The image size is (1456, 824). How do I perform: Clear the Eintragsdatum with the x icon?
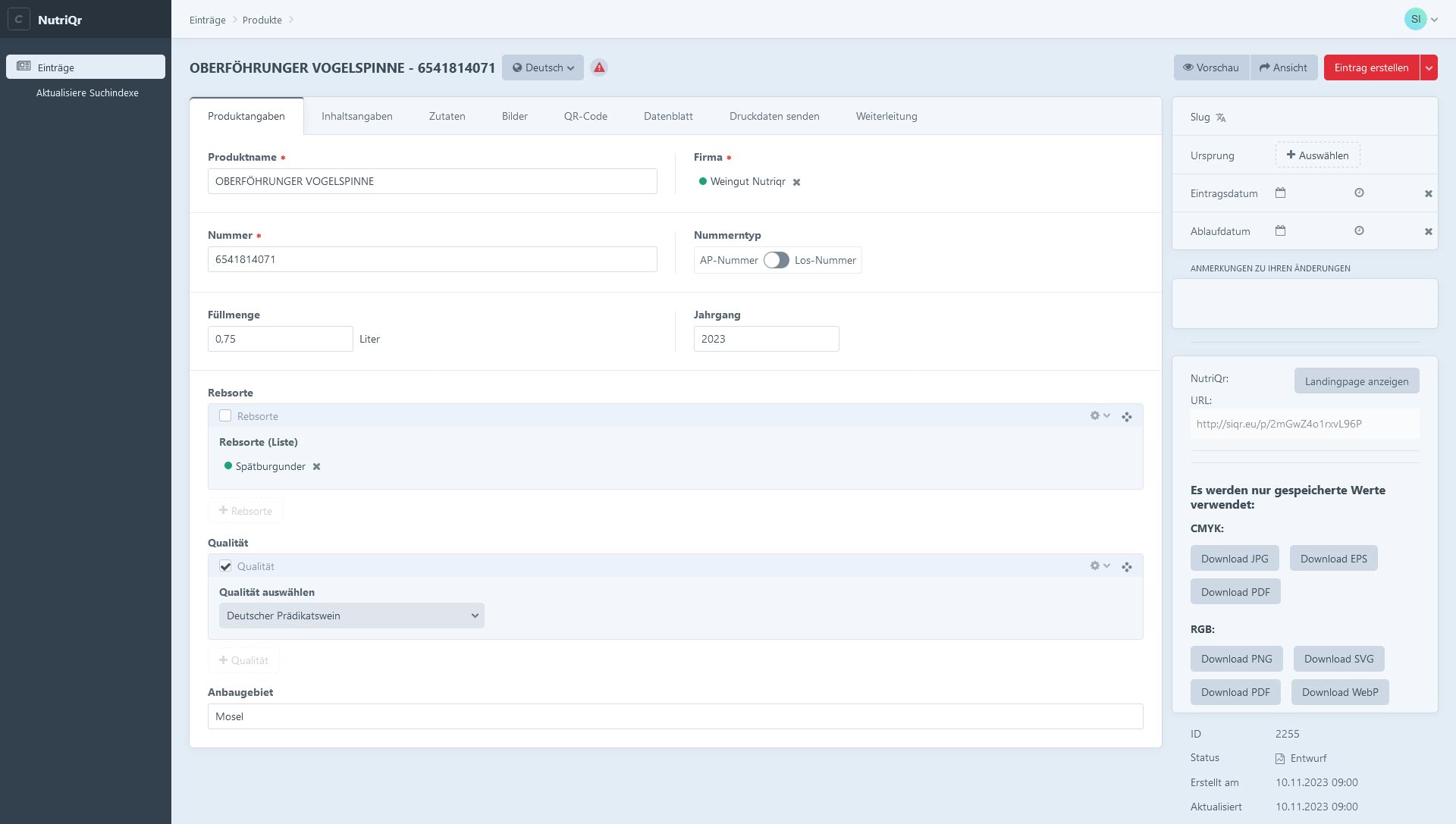click(1428, 194)
